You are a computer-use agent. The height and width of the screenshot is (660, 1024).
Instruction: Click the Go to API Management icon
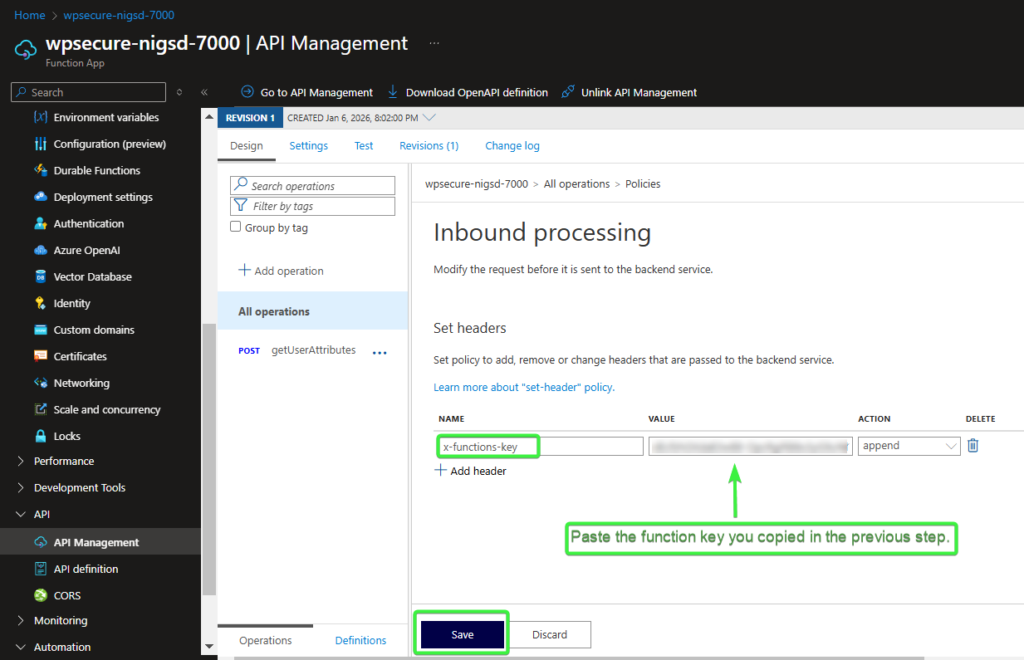(x=247, y=92)
